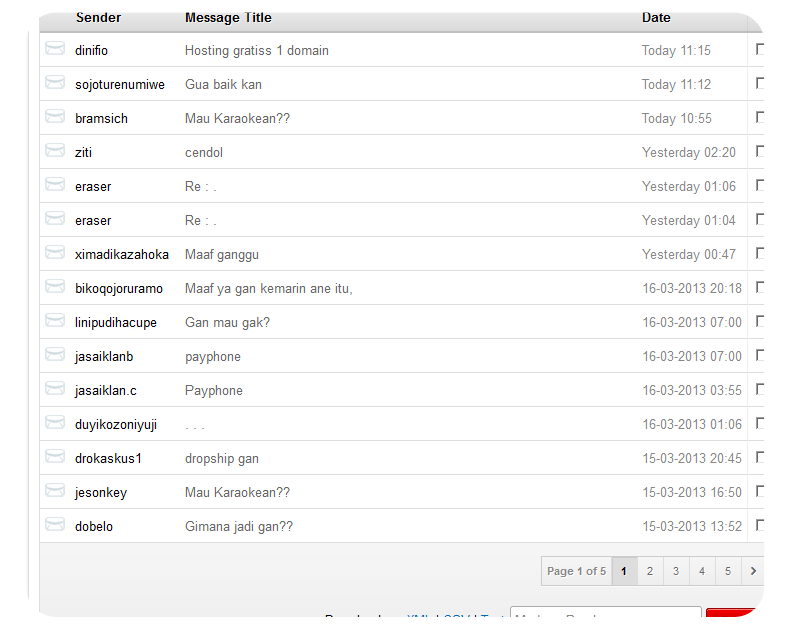This screenshot has width=792, height=631.
Task: Sort by the Sender column header
Action: coord(98,18)
